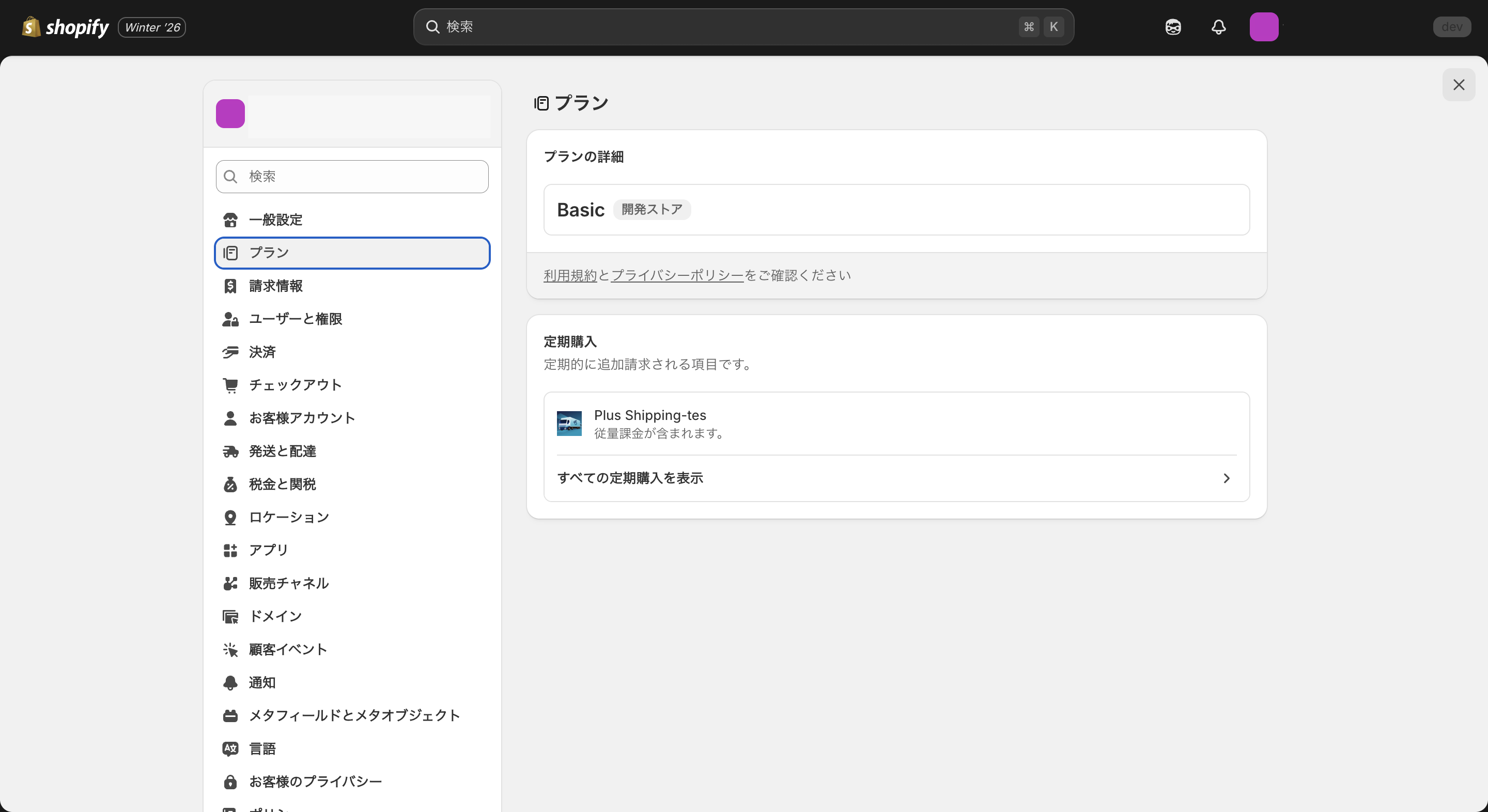Select the 請求情報 billing icon
This screenshot has width=1488, height=812.
tap(230, 285)
